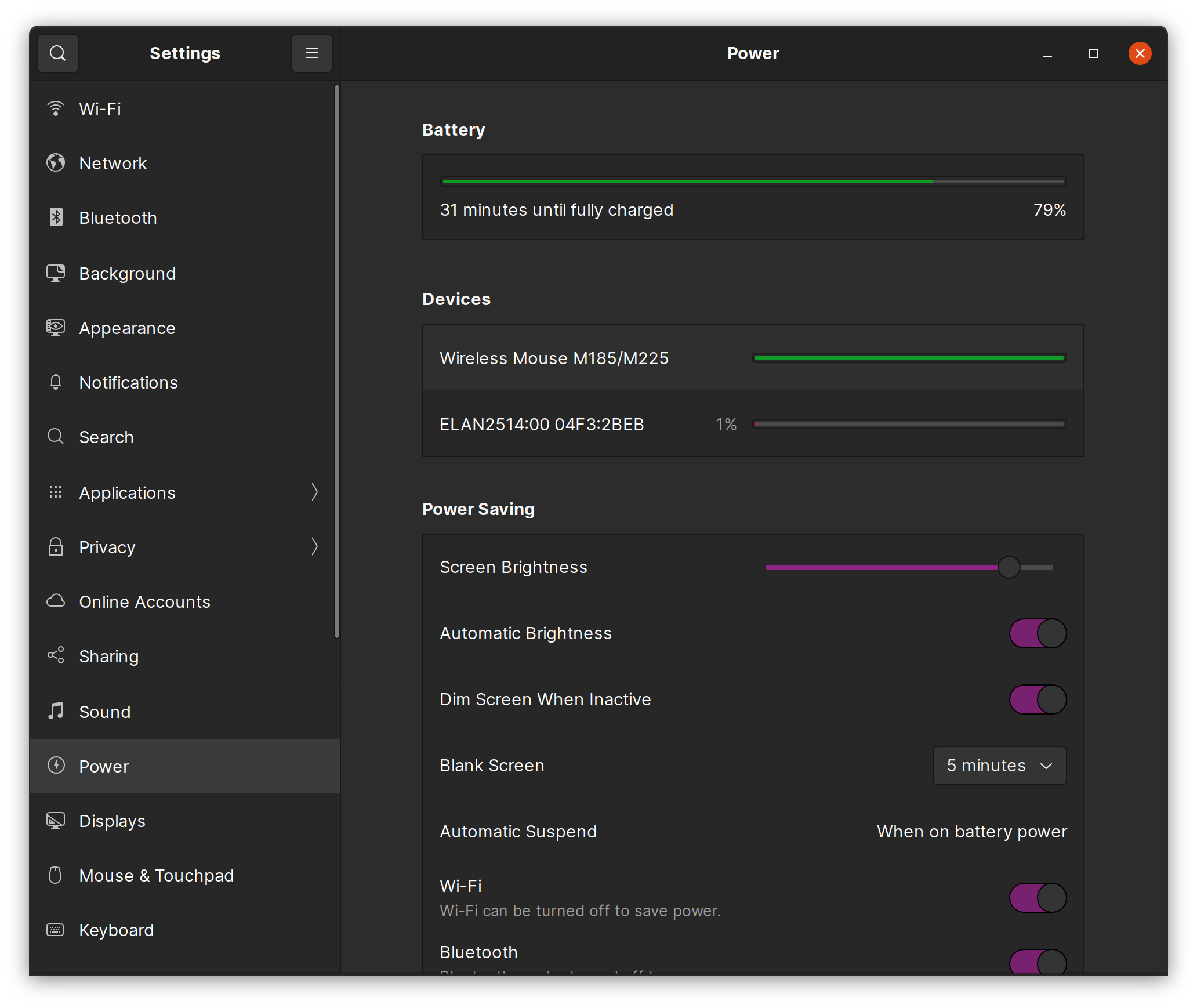This screenshot has width=1197, height=1008.
Task: Open the Keyboard settings page
Action: [116, 930]
